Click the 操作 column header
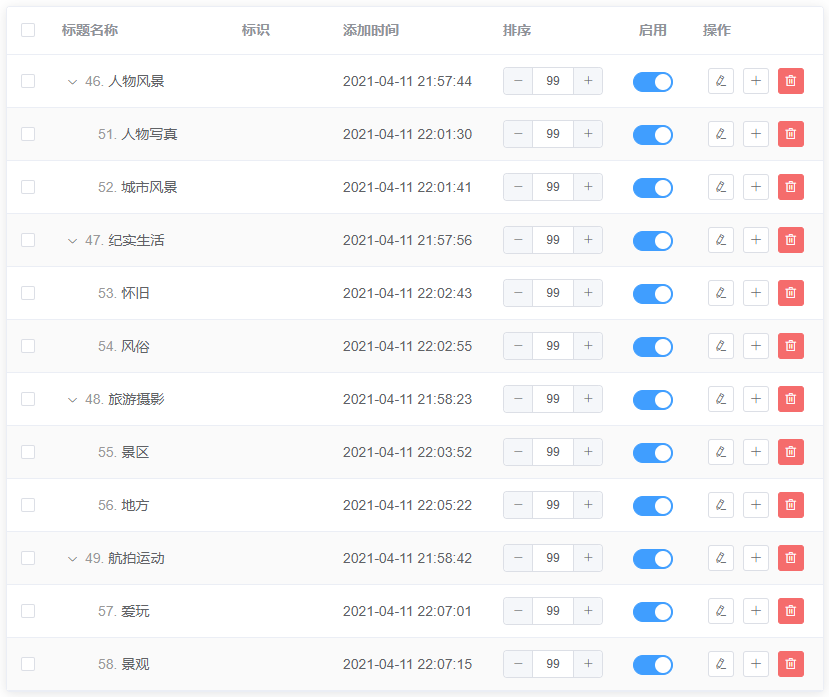This screenshot has height=697, width=829. [x=717, y=30]
